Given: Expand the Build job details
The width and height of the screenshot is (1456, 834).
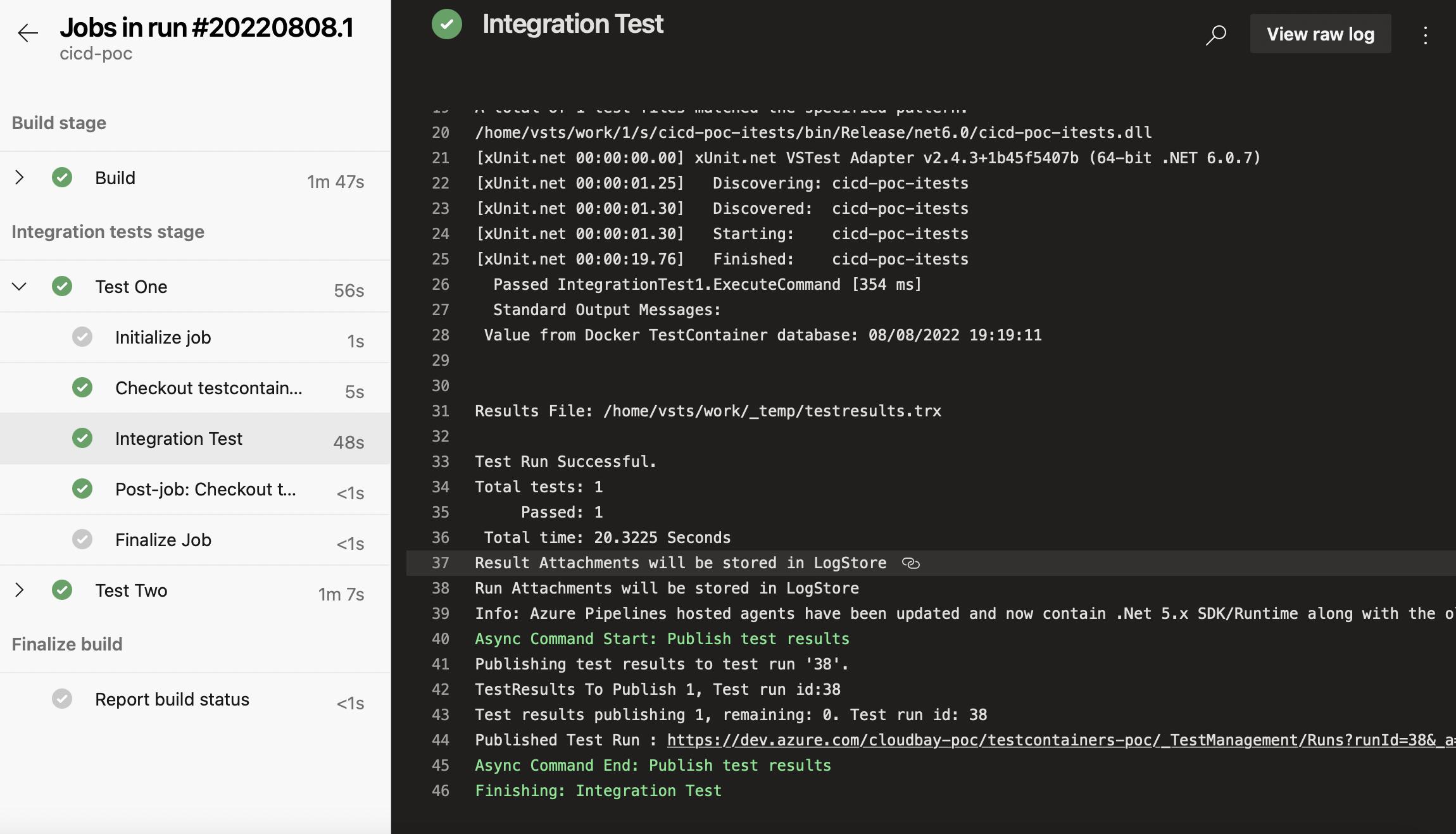Looking at the screenshot, I should (x=19, y=177).
